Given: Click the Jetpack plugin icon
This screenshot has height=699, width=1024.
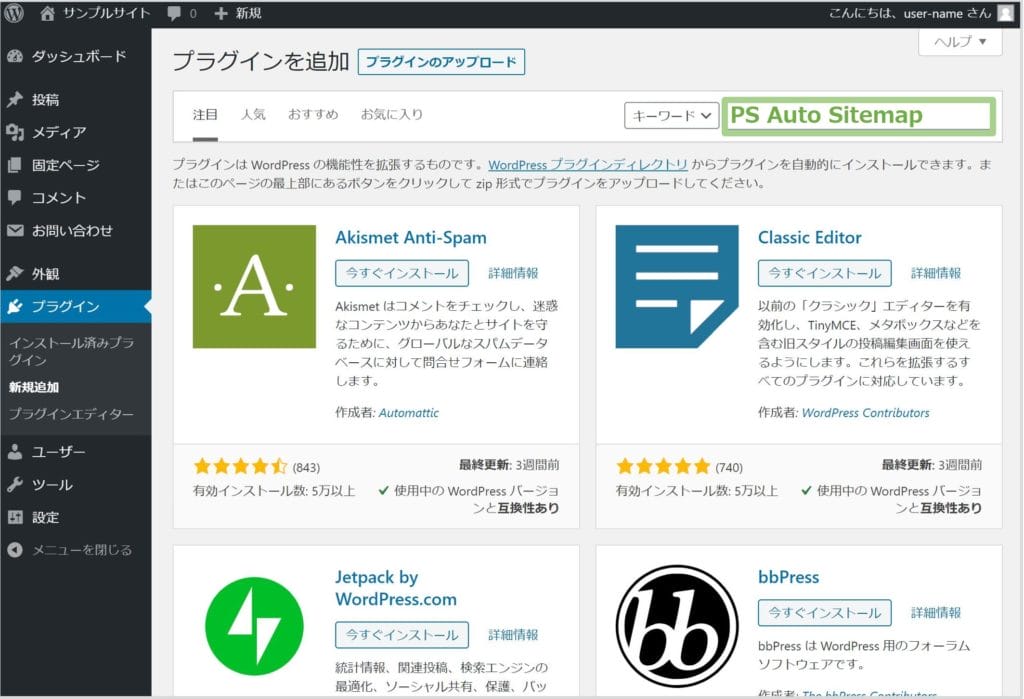Looking at the screenshot, I should [x=254, y=626].
